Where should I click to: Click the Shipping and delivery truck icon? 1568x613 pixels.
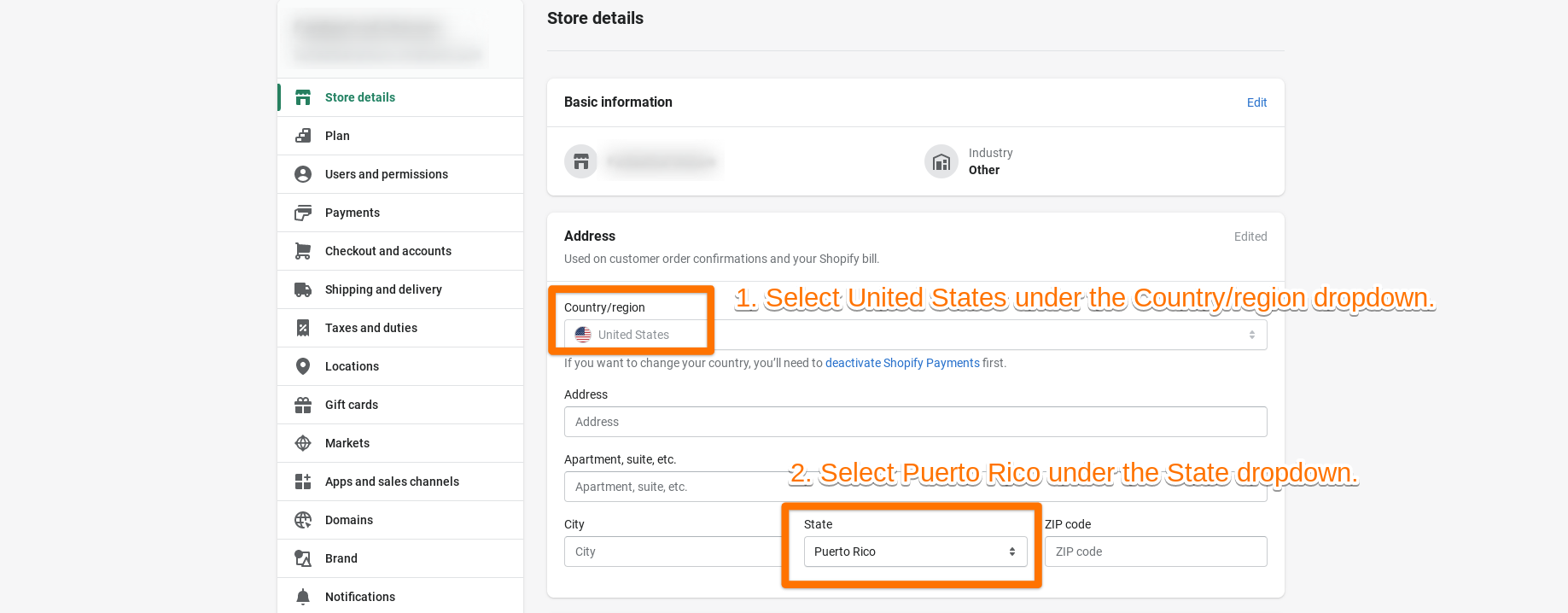click(x=303, y=289)
